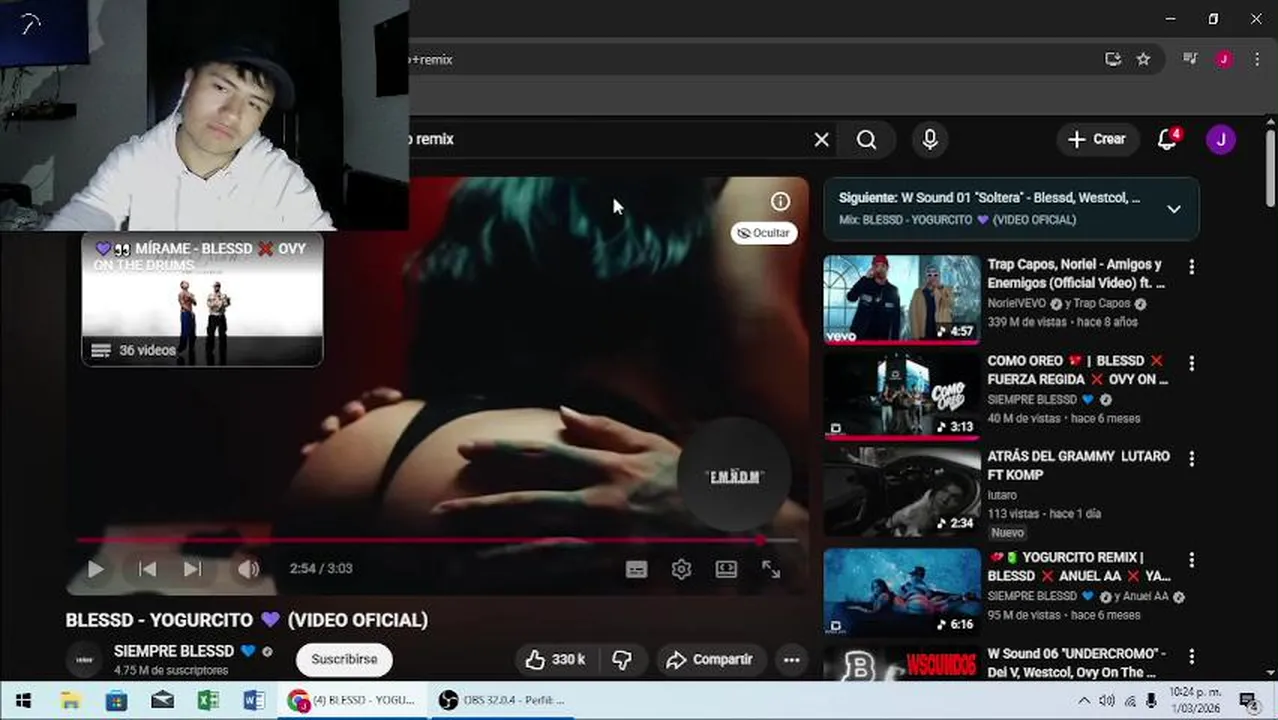Screen dimensions: 1278x720
Task: Open Word from taskbar
Action: pos(254,701)
